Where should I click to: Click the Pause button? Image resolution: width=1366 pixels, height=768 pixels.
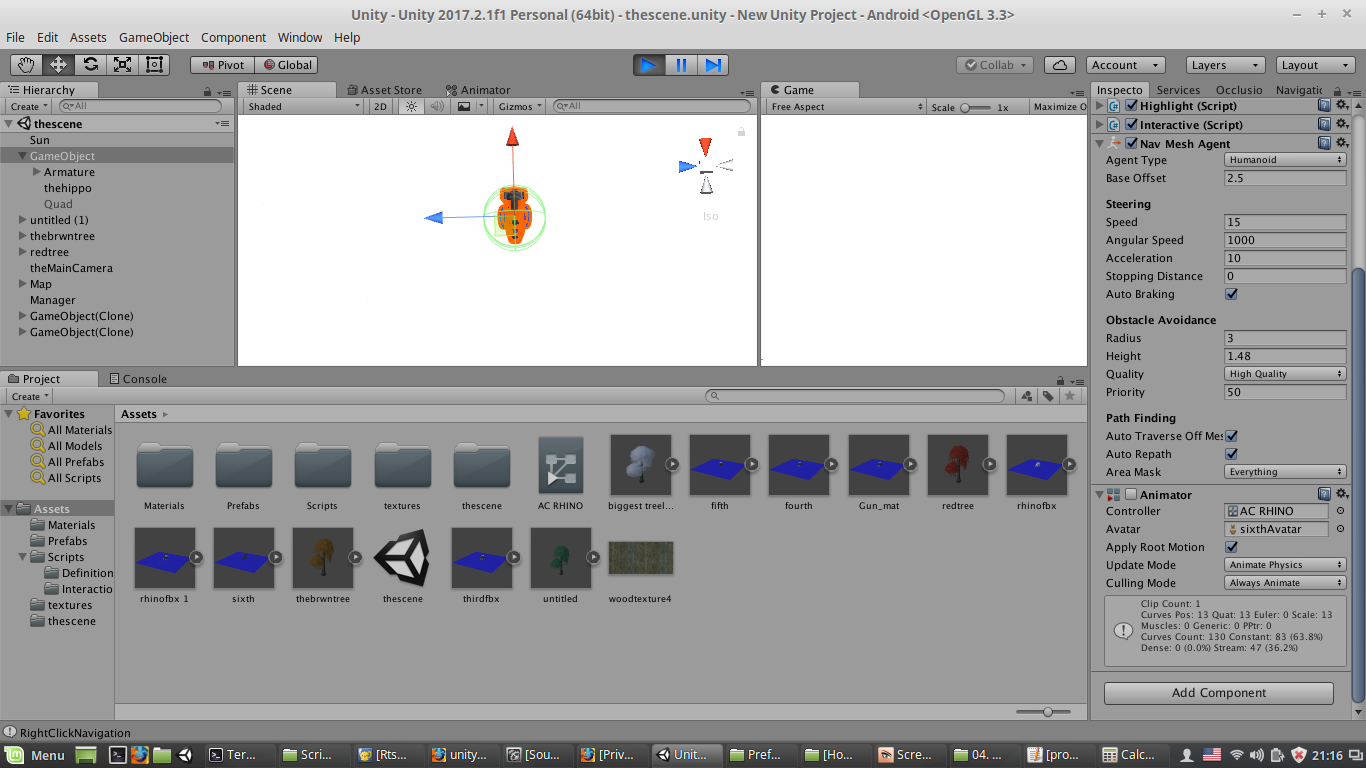pos(681,65)
